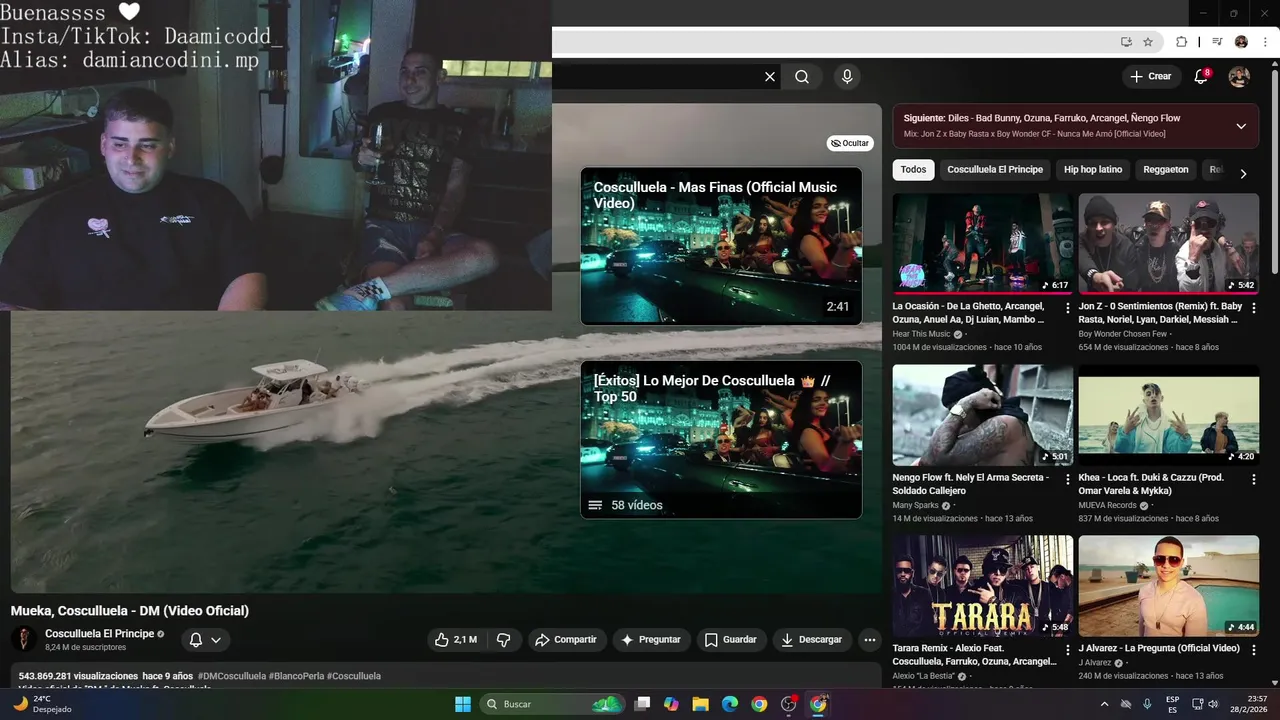The width and height of the screenshot is (1280, 720).
Task: Hide the suggested video cards with Ocultar
Action: [850, 143]
